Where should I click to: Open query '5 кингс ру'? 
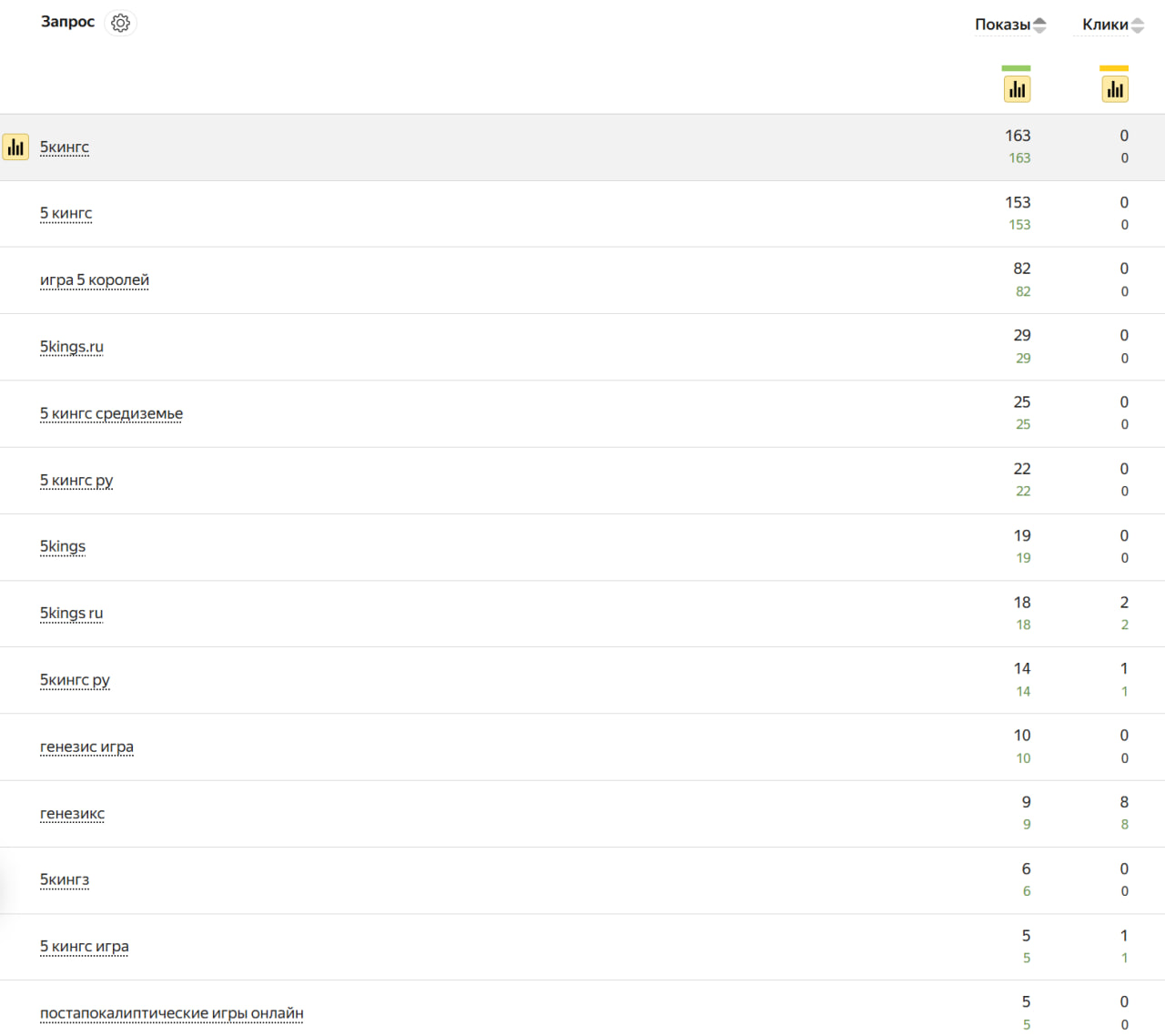point(76,480)
